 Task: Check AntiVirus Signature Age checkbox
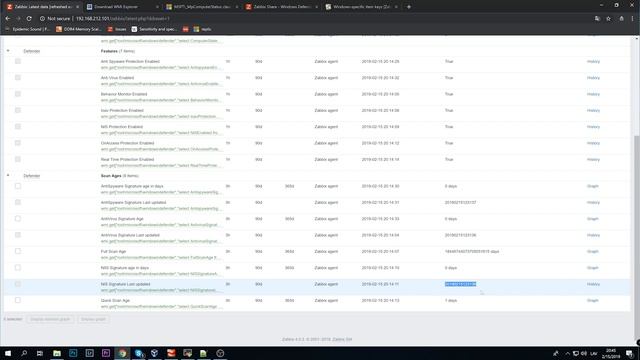[18, 218]
